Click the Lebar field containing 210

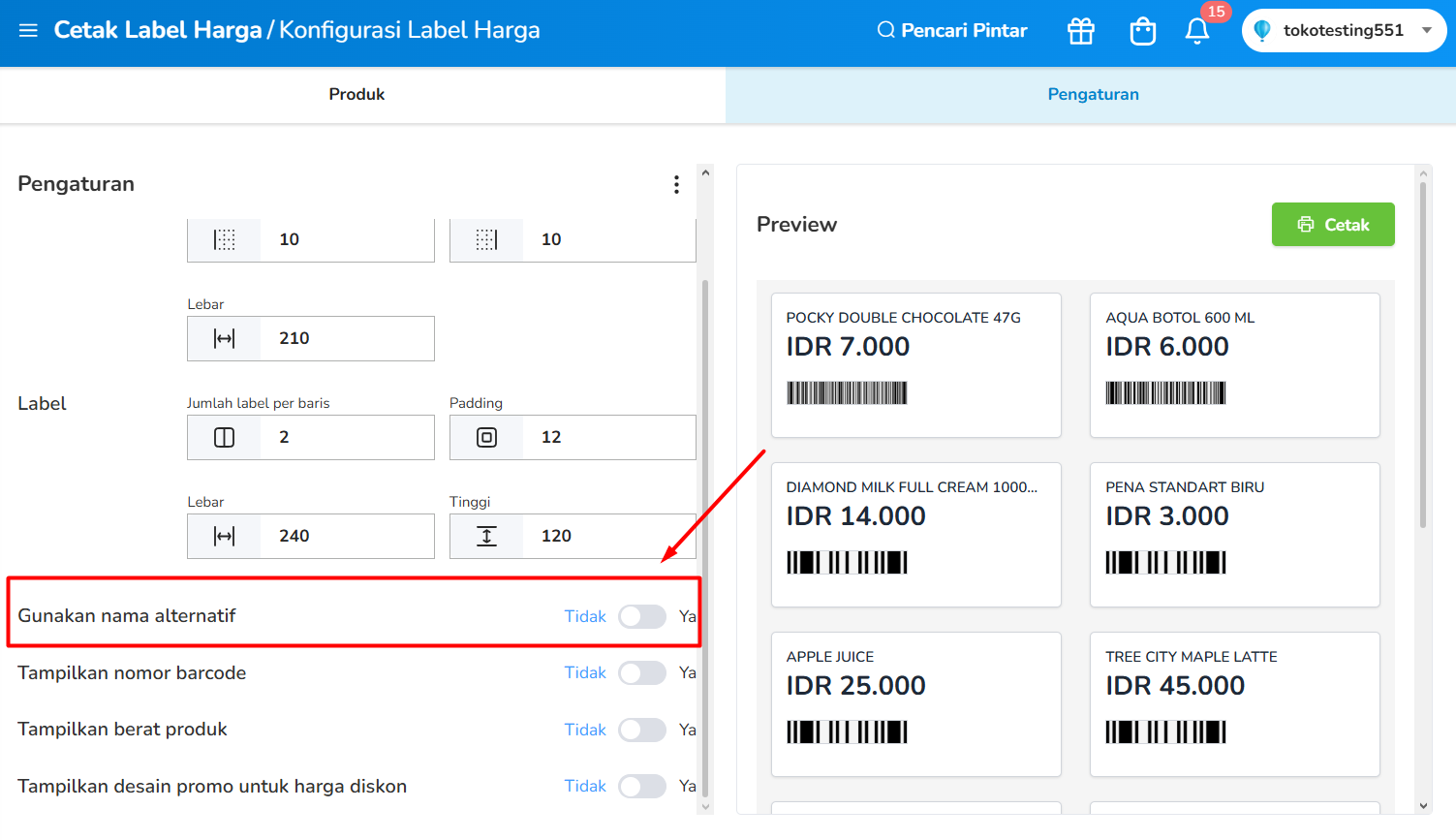[311, 338]
